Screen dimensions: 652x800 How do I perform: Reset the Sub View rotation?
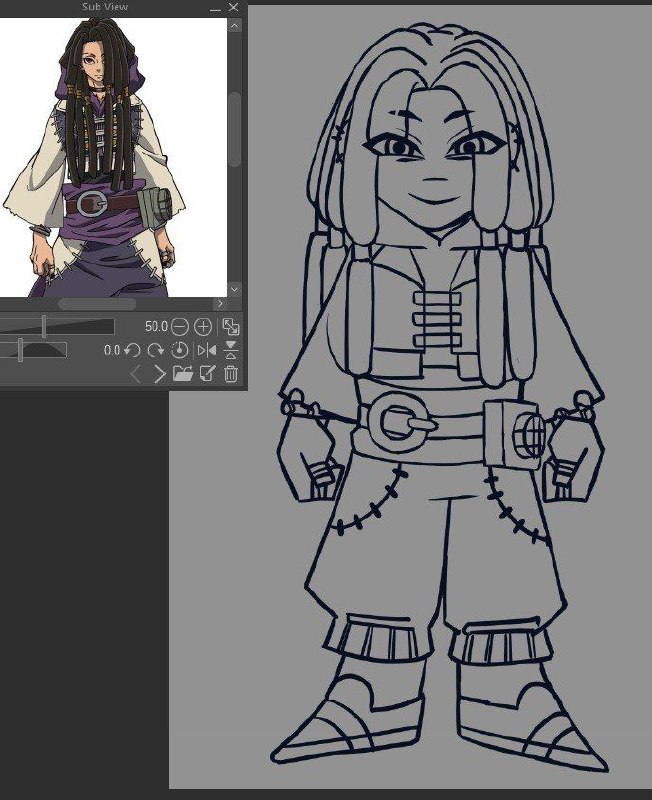pos(179,350)
